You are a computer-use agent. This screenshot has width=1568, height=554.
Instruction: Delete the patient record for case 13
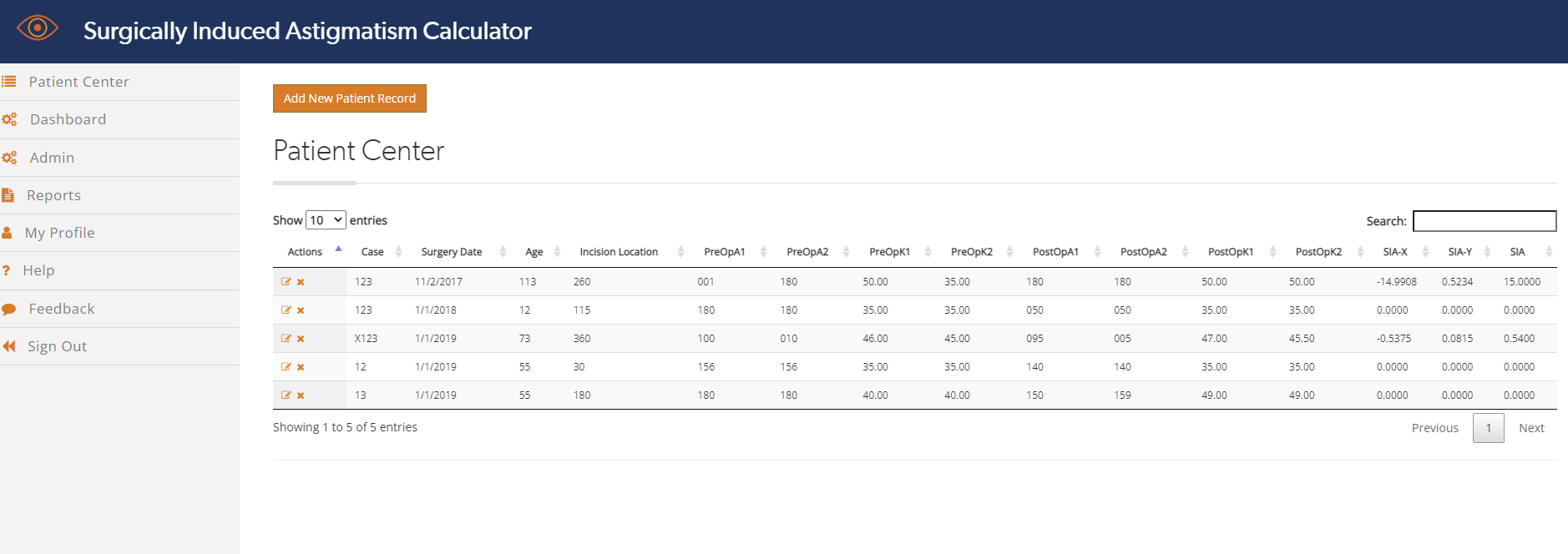point(301,395)
